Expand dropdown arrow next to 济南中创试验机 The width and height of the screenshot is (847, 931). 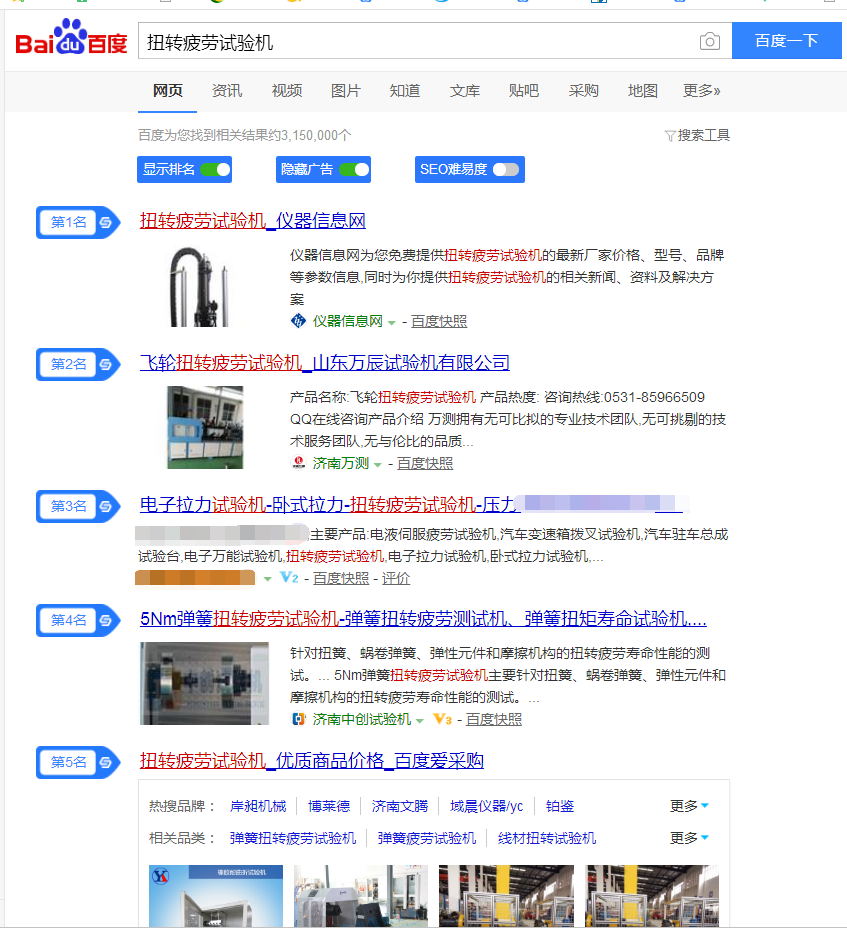point(420,721)
